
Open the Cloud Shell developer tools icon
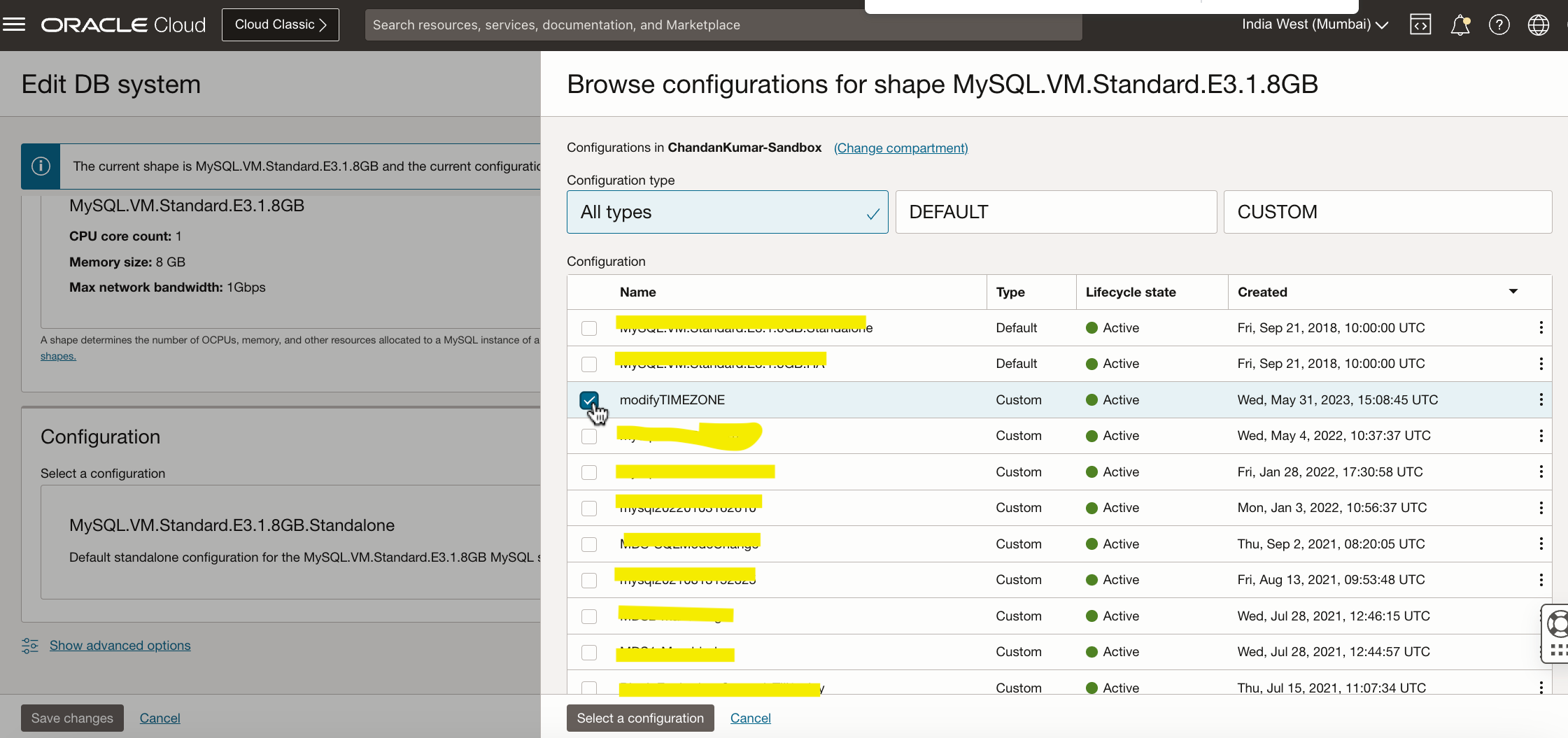[1420, 25]
